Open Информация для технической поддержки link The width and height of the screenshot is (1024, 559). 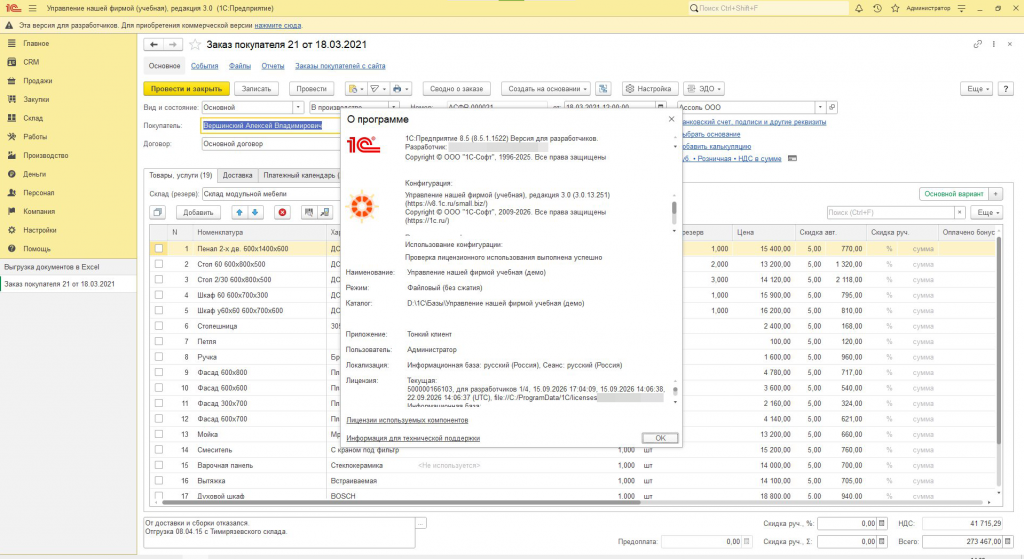click(413, 438)
